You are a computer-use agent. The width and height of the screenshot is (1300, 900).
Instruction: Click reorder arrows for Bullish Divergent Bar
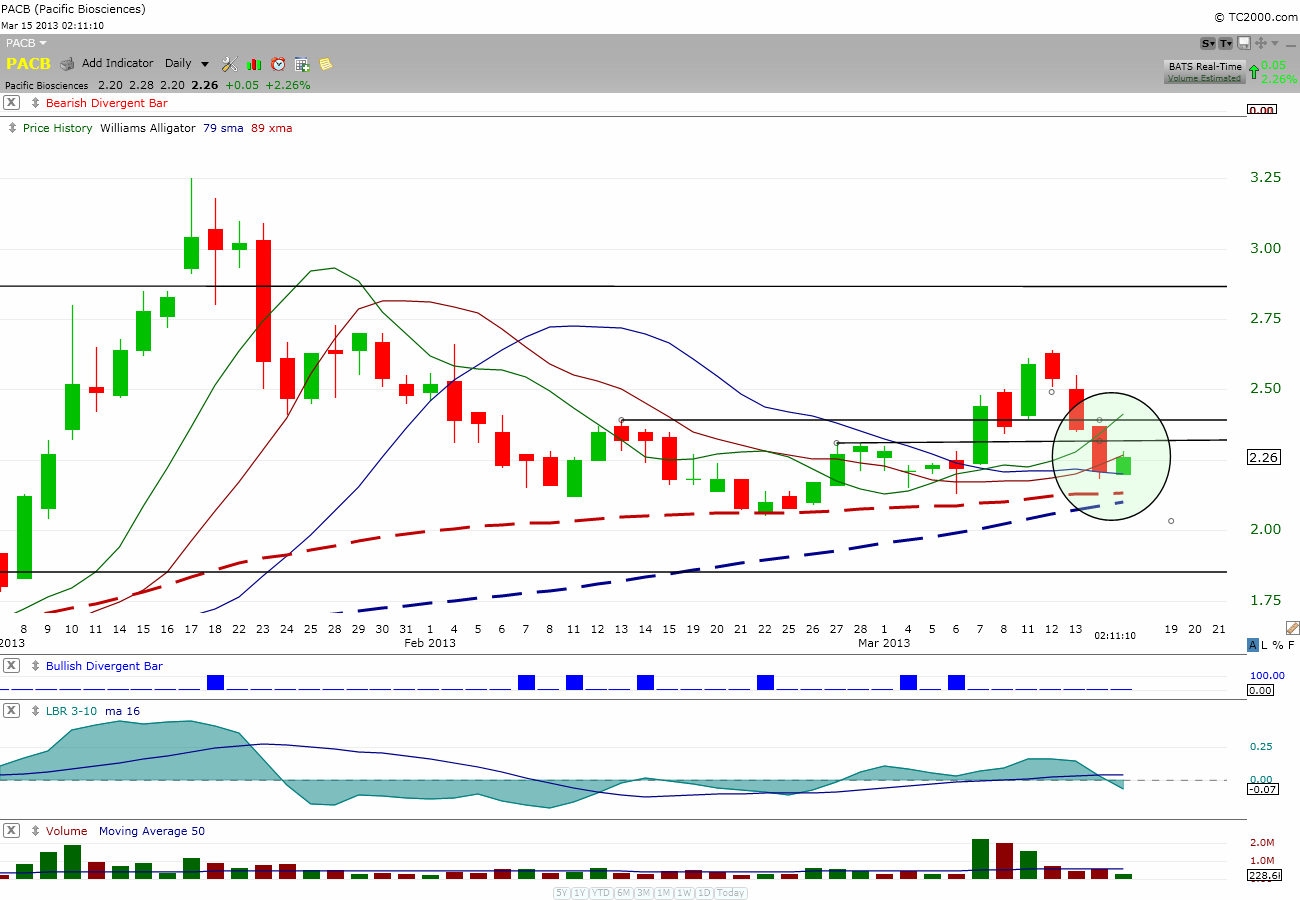(x=36, y=666)
